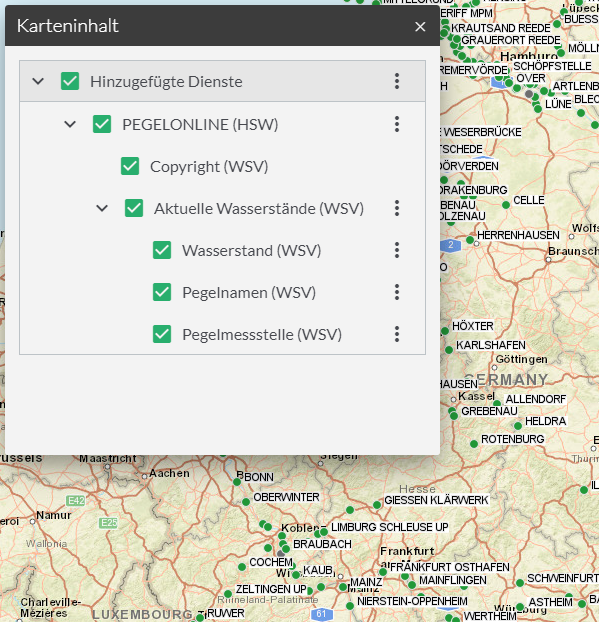Click the COCHEM gauge marker
This screenshot has width=599, height=622.
242,567
